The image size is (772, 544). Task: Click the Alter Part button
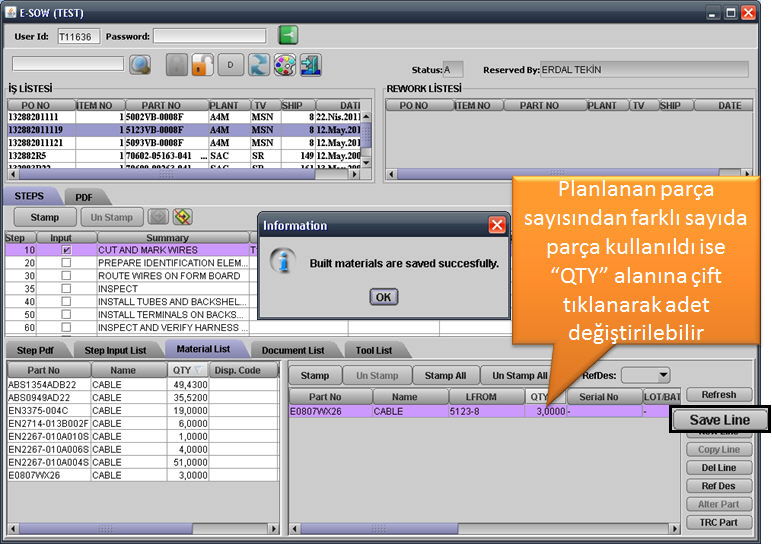tap(719, 504)
